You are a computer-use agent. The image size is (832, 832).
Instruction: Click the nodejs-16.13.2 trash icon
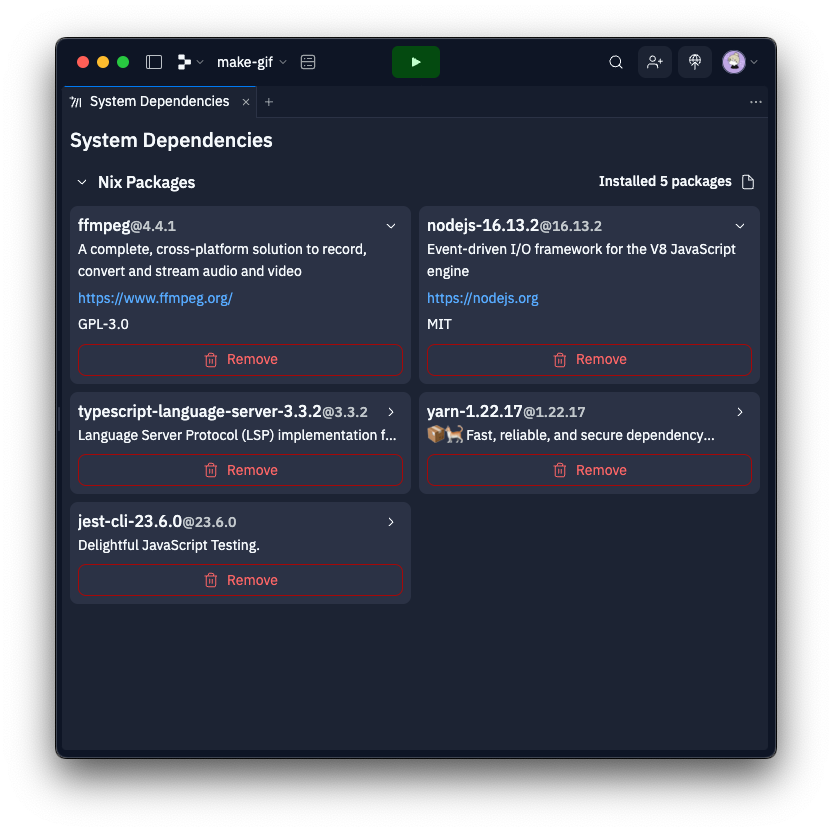560,359
